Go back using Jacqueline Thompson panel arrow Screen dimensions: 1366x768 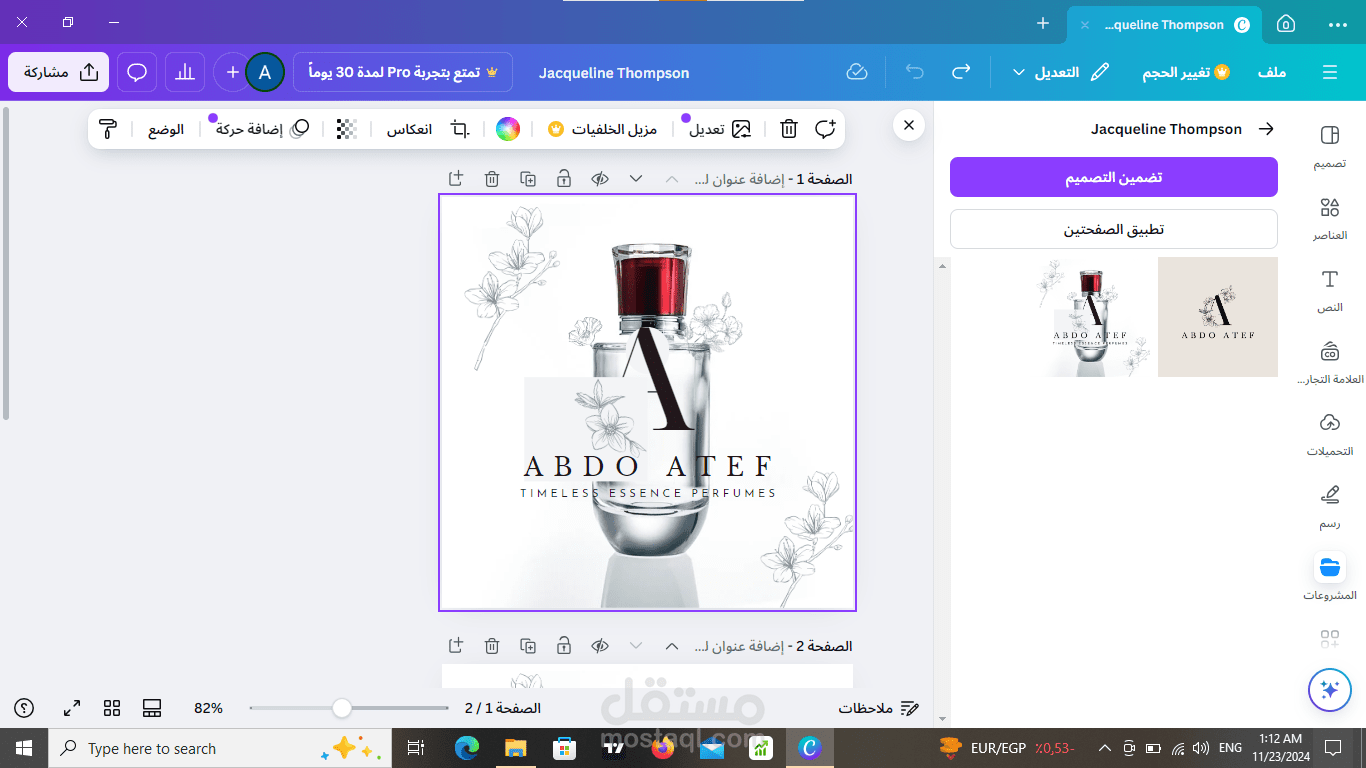point(1266,129)
